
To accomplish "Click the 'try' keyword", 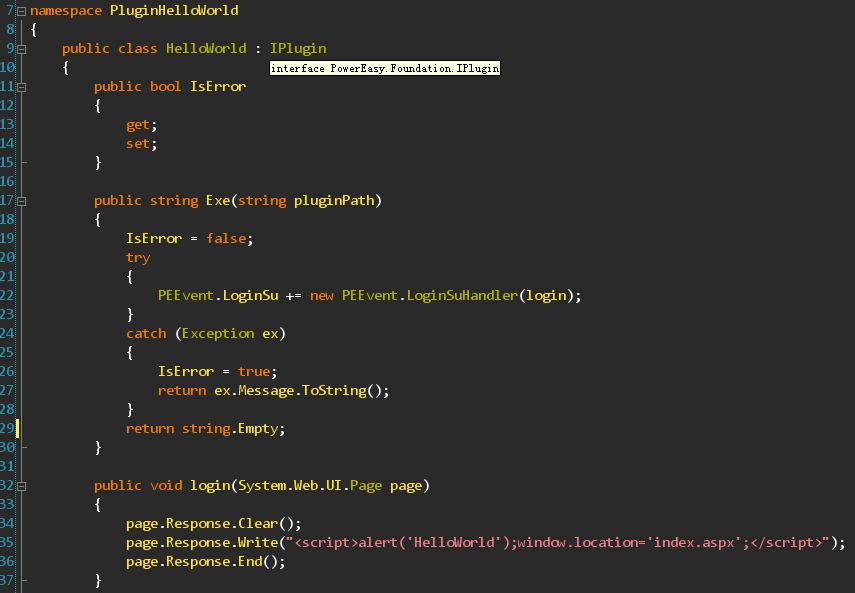I will click(138, 257).
